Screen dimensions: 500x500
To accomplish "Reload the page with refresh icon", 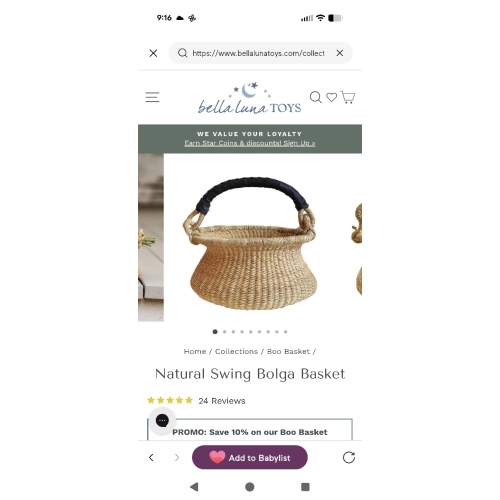I will click(349, 457).
